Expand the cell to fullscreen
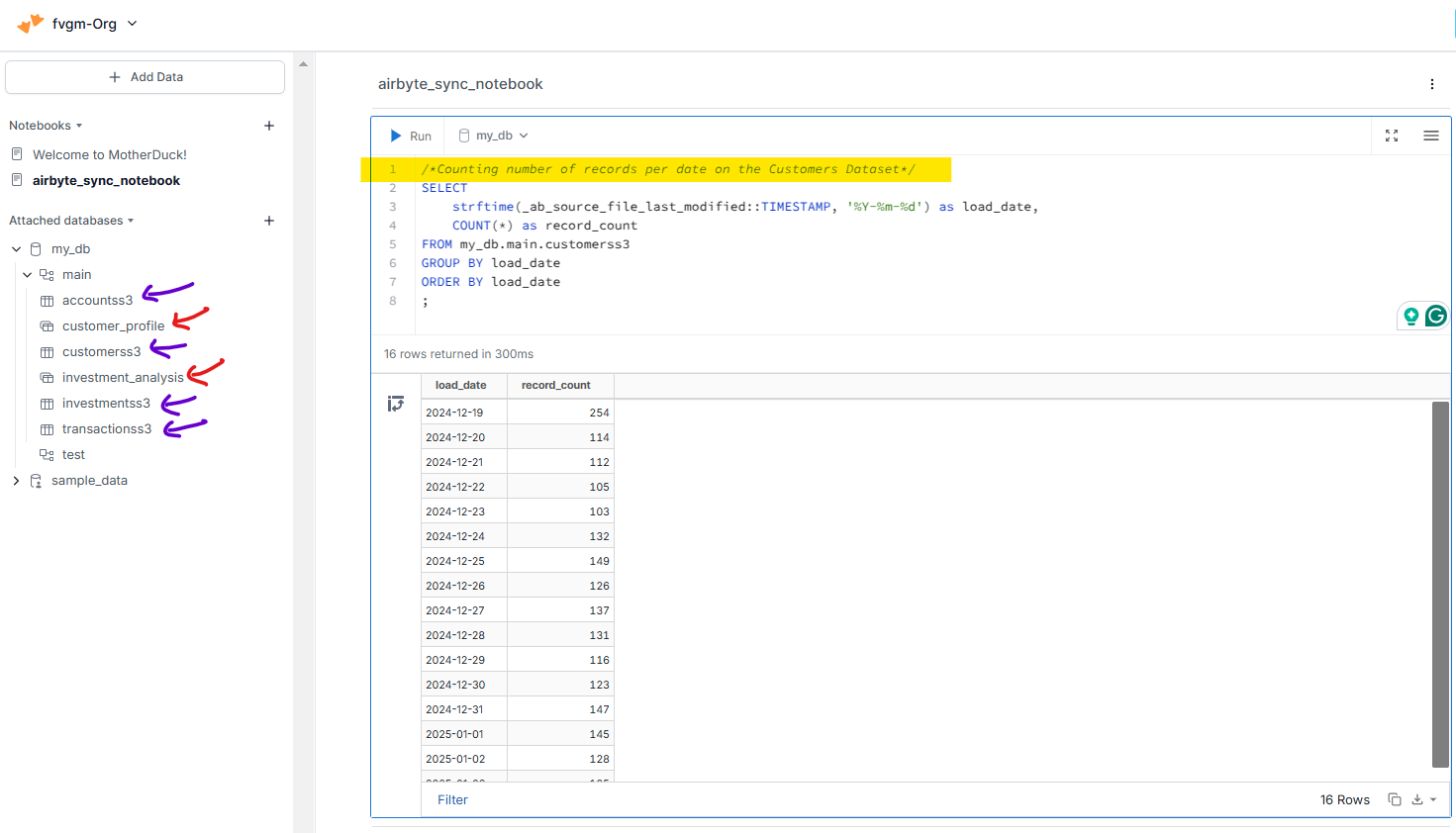 [x=1392, y=136]
